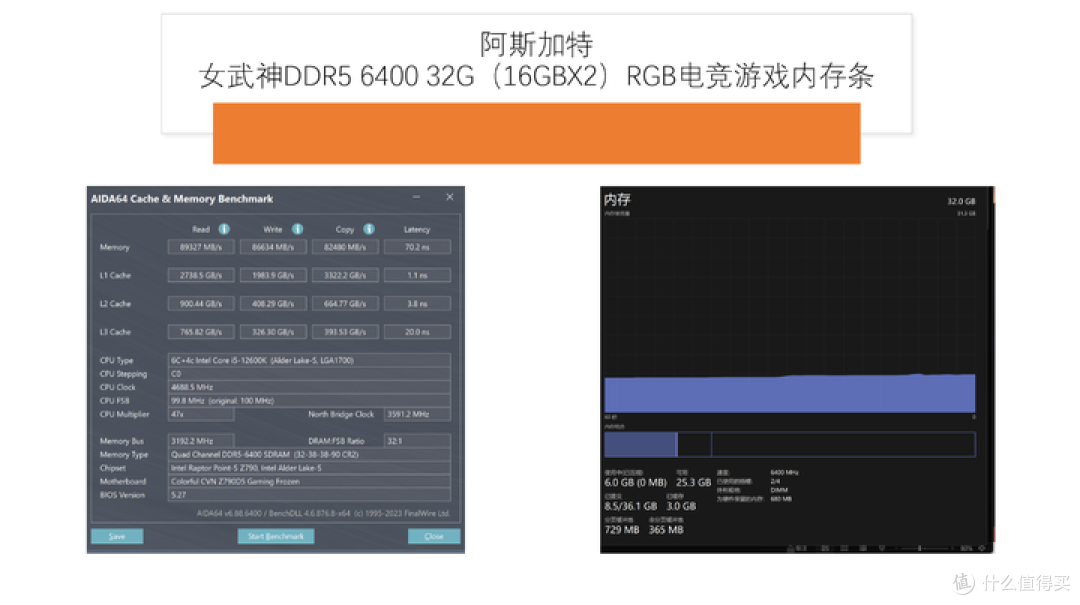Image resolution: width=1080 pixels, height=605 pixels.
Task: Click cached memory value 3.0 GB
Action: 681,506
